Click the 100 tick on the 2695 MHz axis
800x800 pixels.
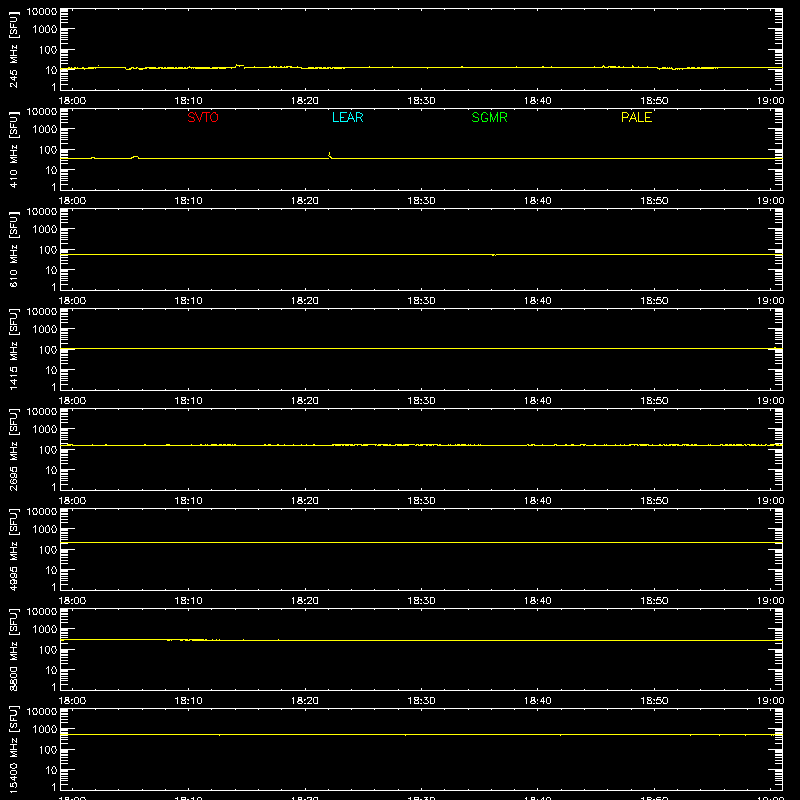pos(48,450)
